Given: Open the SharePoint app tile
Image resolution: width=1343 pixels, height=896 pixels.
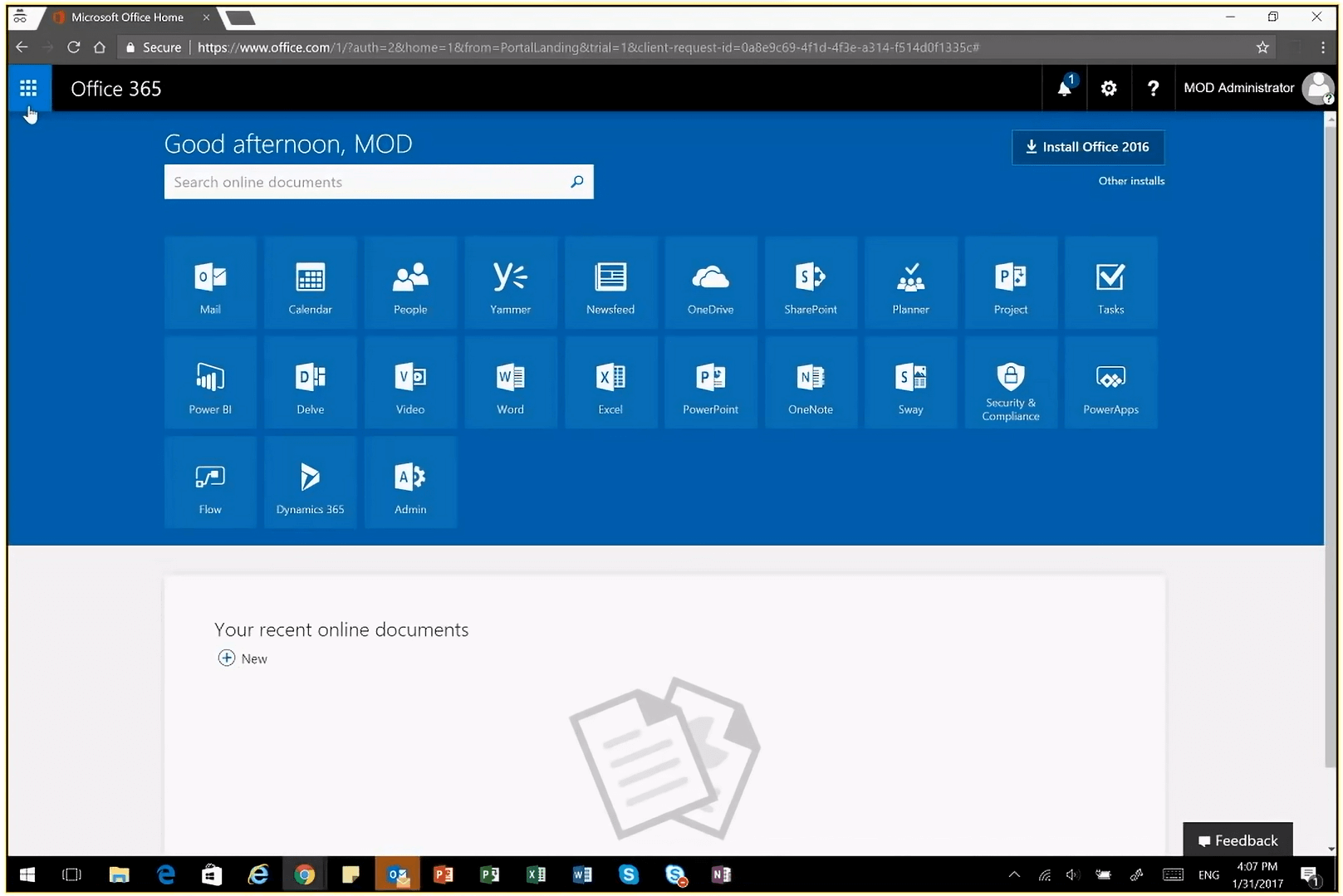Looking at the screenshot, I should click(810, 283).
